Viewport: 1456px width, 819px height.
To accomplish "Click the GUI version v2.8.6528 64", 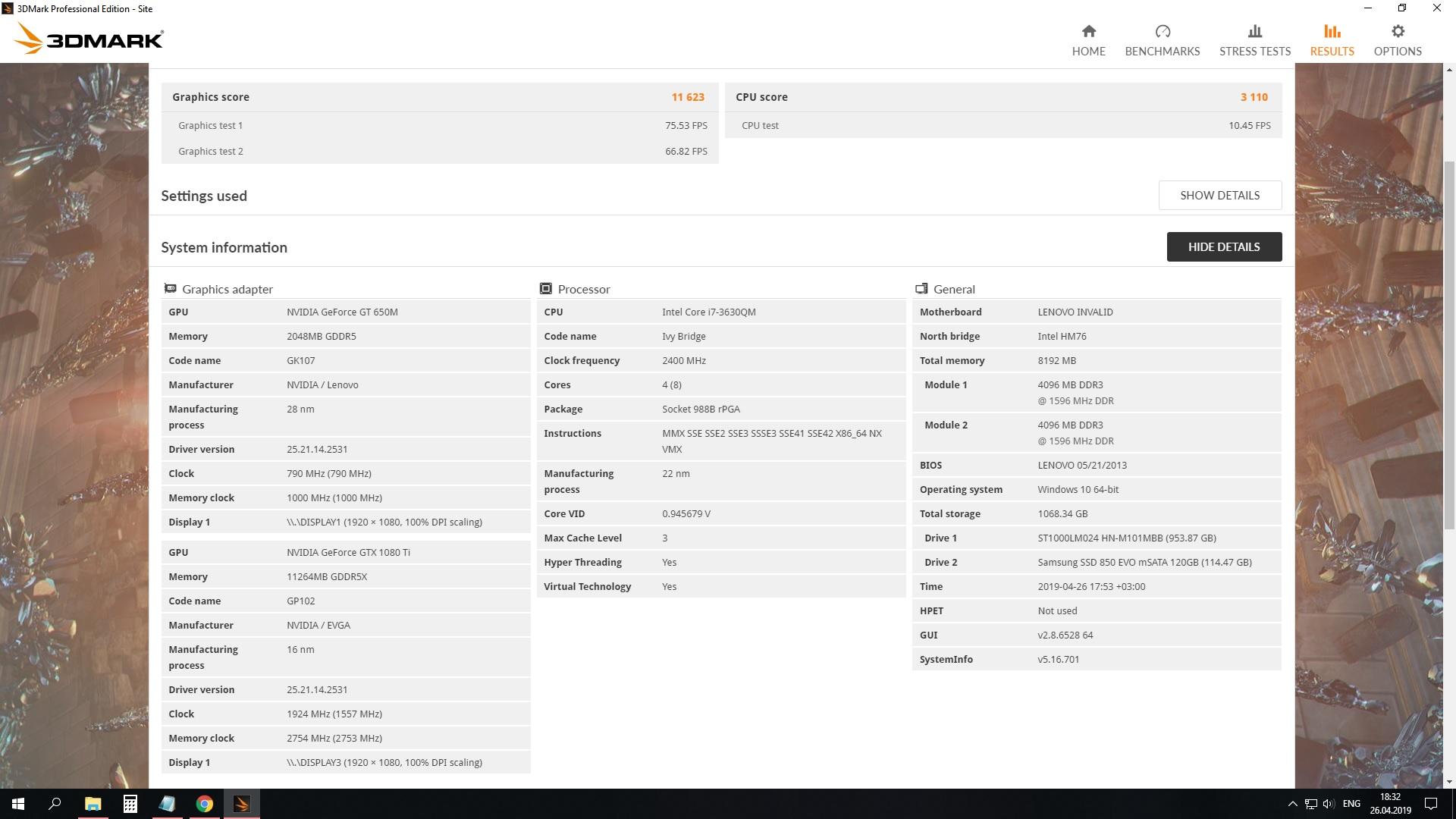I will (1065, 635).
